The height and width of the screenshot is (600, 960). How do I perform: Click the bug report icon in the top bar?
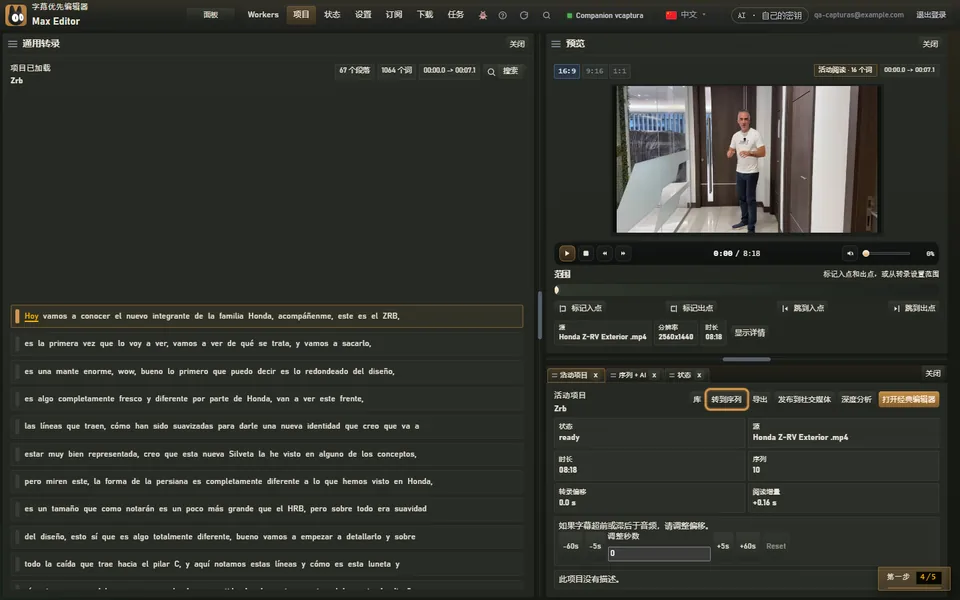click(482, 15)
